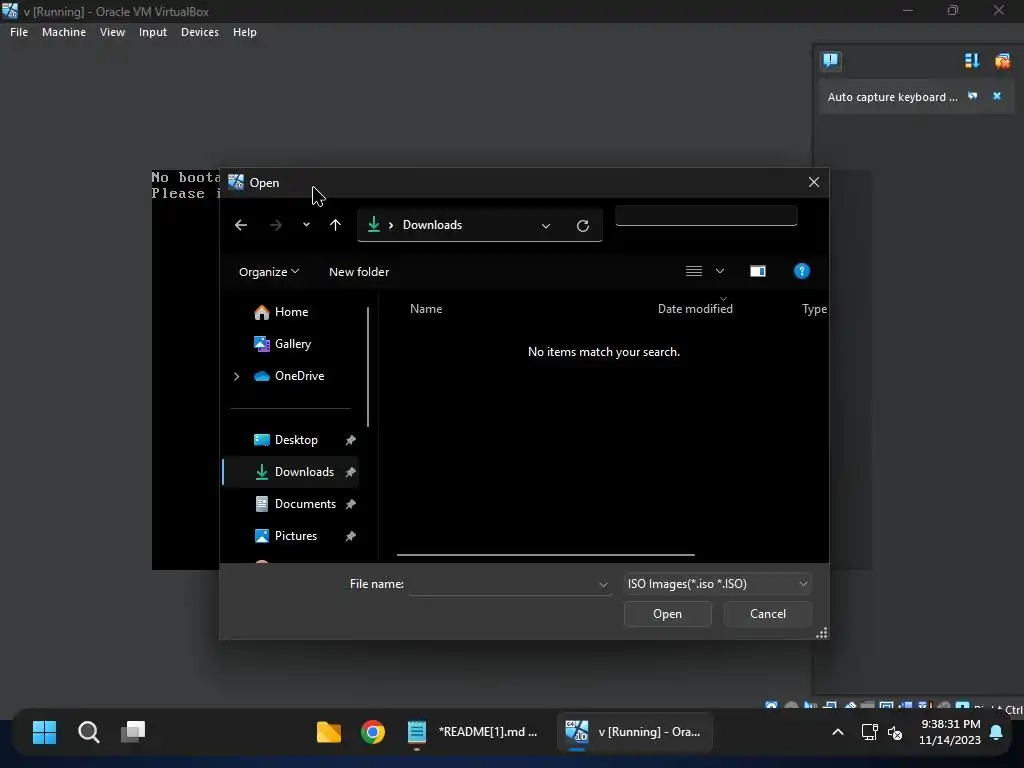Click the forward navigation arrow
This screenshot has height=768, width=1024.
click(x=276, y=225)
